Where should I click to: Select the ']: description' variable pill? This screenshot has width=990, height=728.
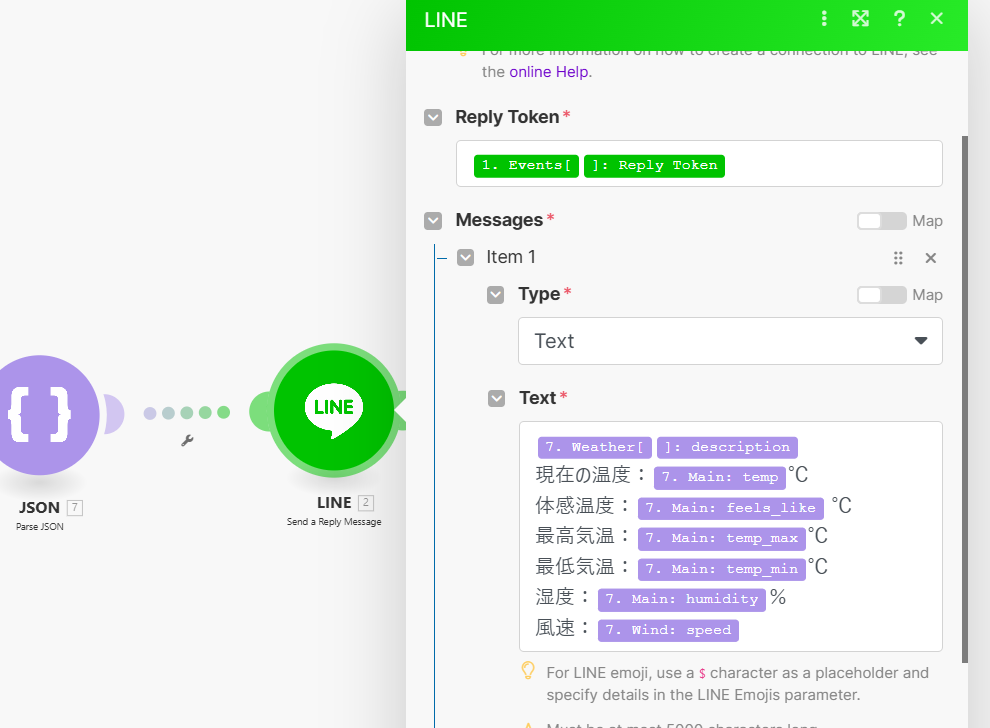tap(727, 447)
